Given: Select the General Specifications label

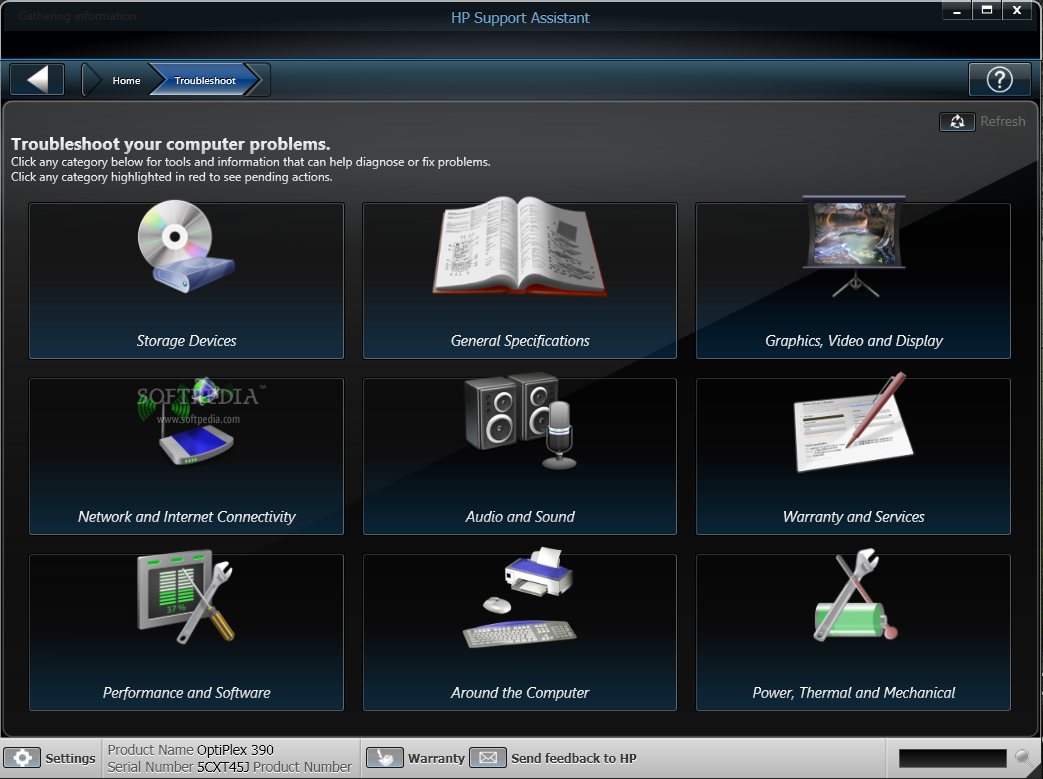Looking at the screenshot, I should pos(520,341).
